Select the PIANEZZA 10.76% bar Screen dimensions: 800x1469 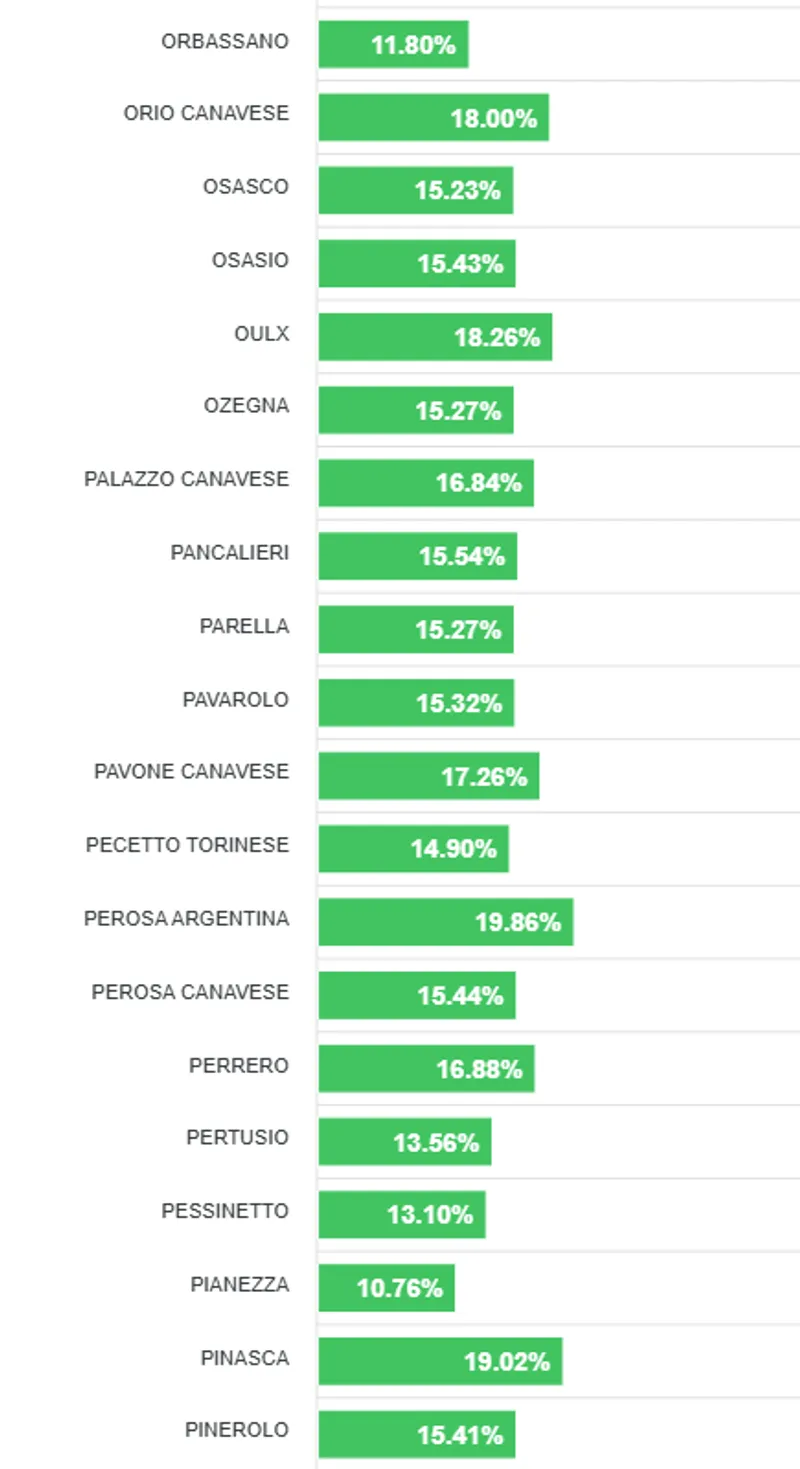coord(386,1288)
